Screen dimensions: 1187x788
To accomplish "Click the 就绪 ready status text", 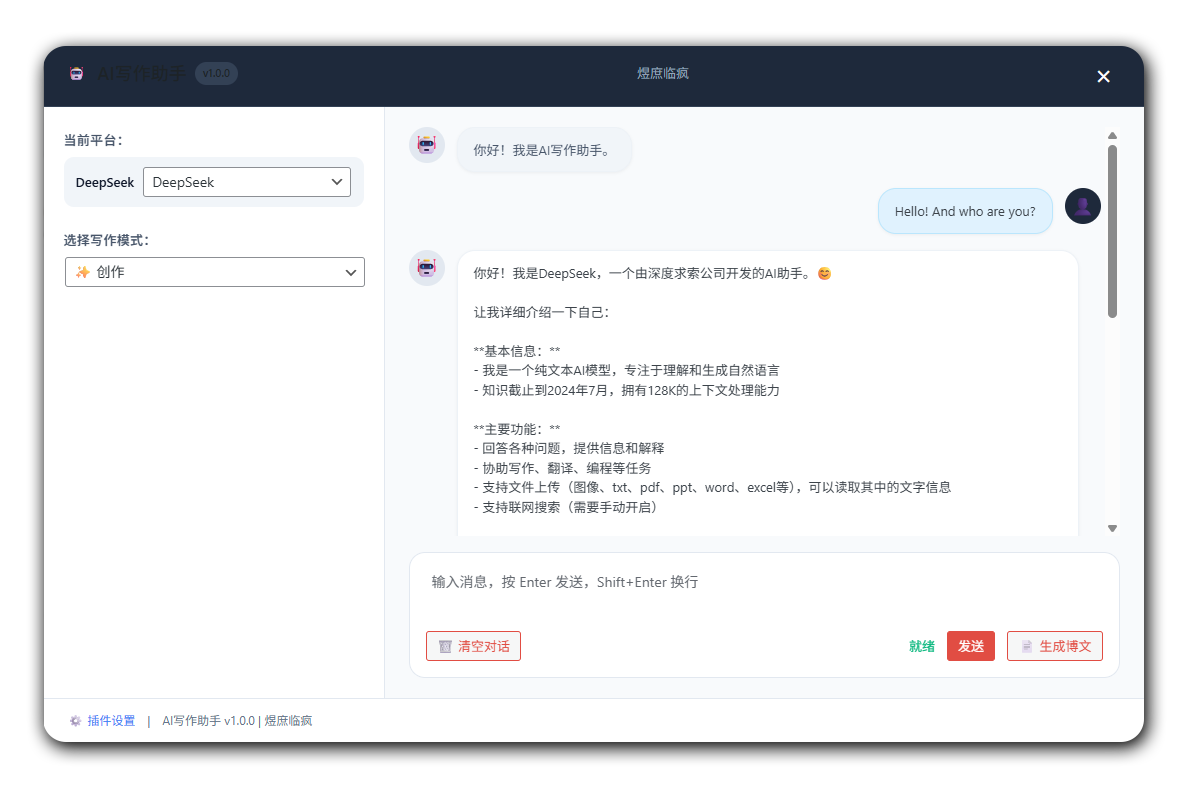I will (921, 646).
